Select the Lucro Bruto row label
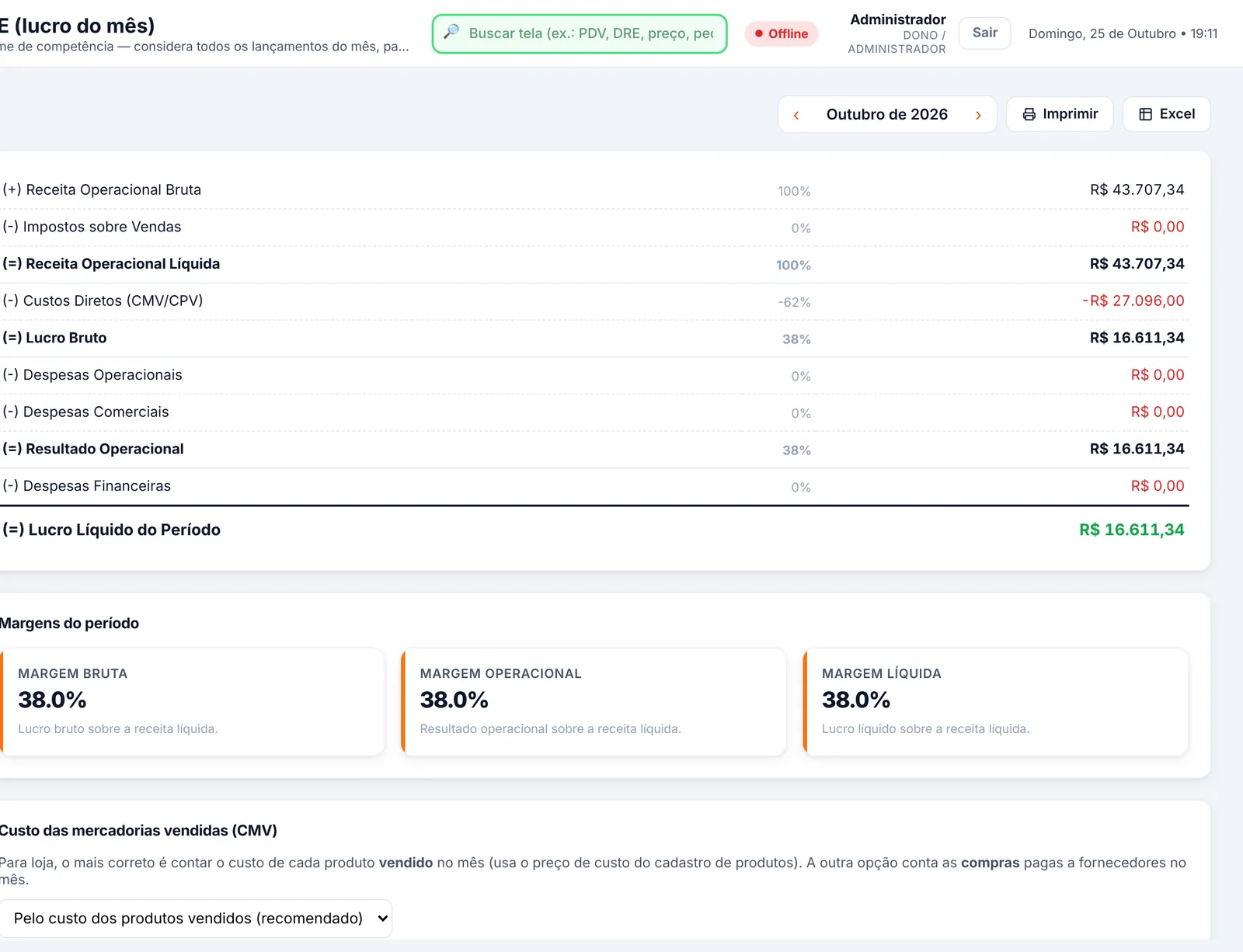 [x=54, y=338]
